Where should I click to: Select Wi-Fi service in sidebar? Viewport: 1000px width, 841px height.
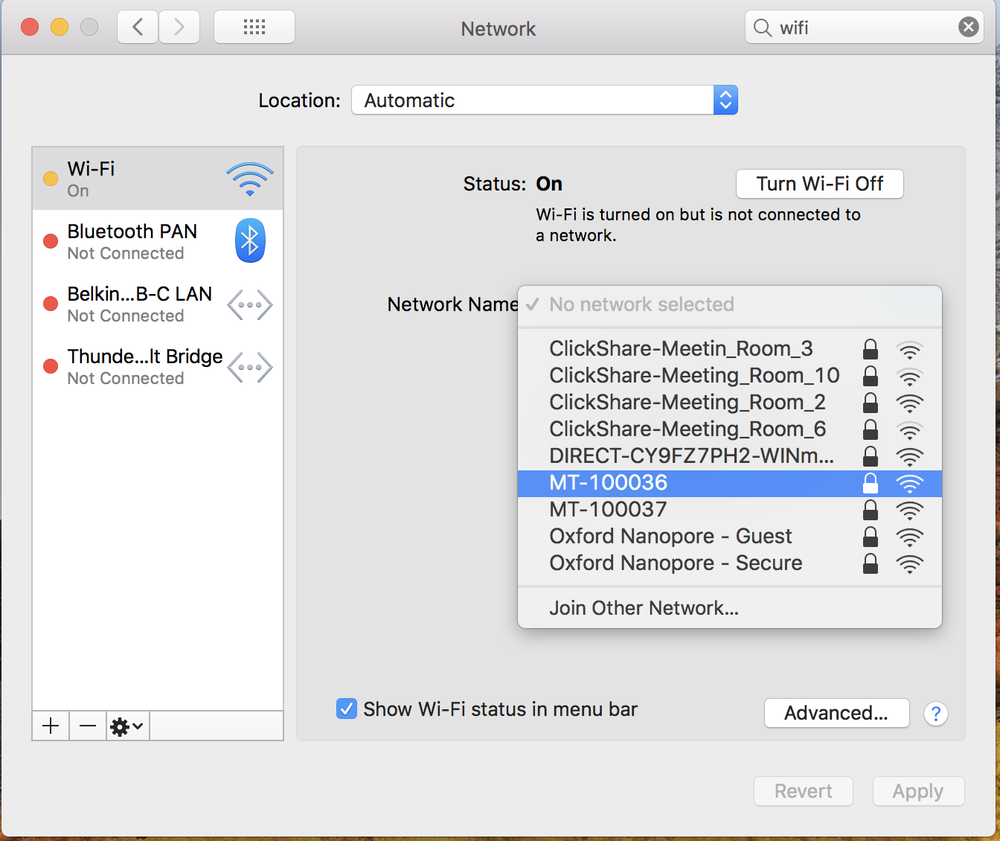point(158,179)
